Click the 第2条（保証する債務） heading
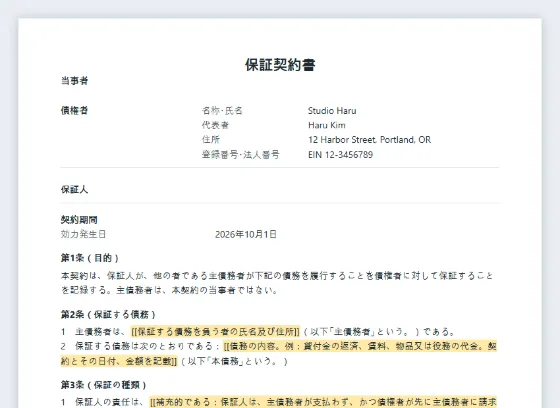Viewport: 560px width, 408px height. coord(108,315)
